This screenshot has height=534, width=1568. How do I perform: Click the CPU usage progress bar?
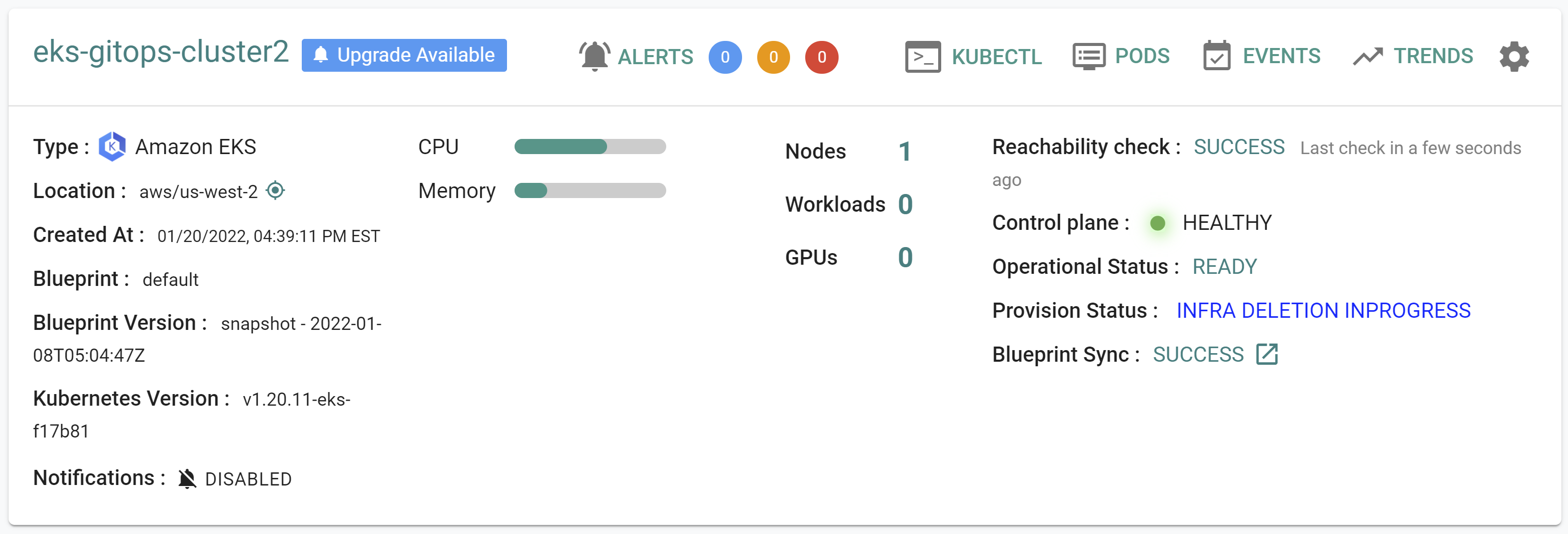point(590,147)
